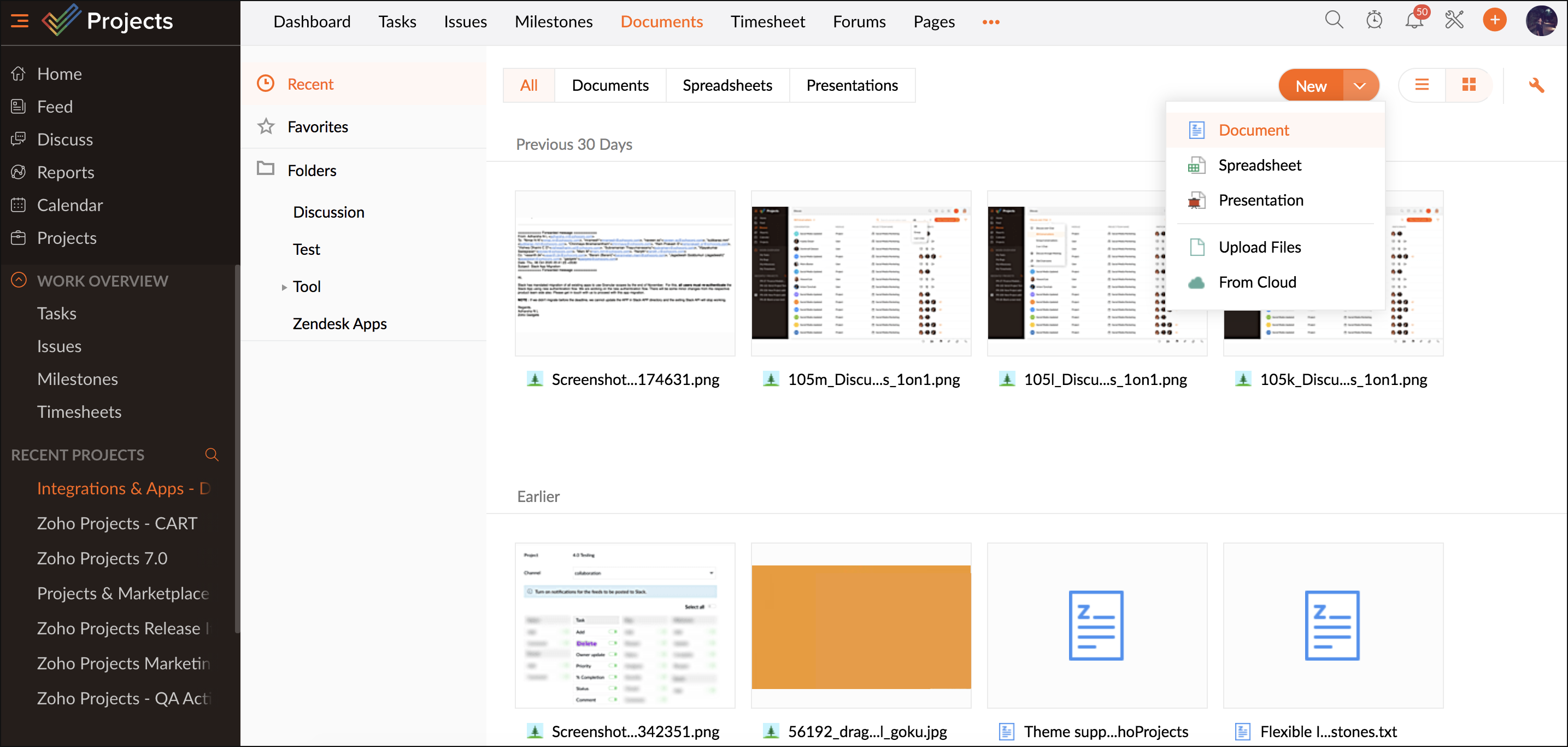Open the setup tools icon in header

click(1454, 21)
